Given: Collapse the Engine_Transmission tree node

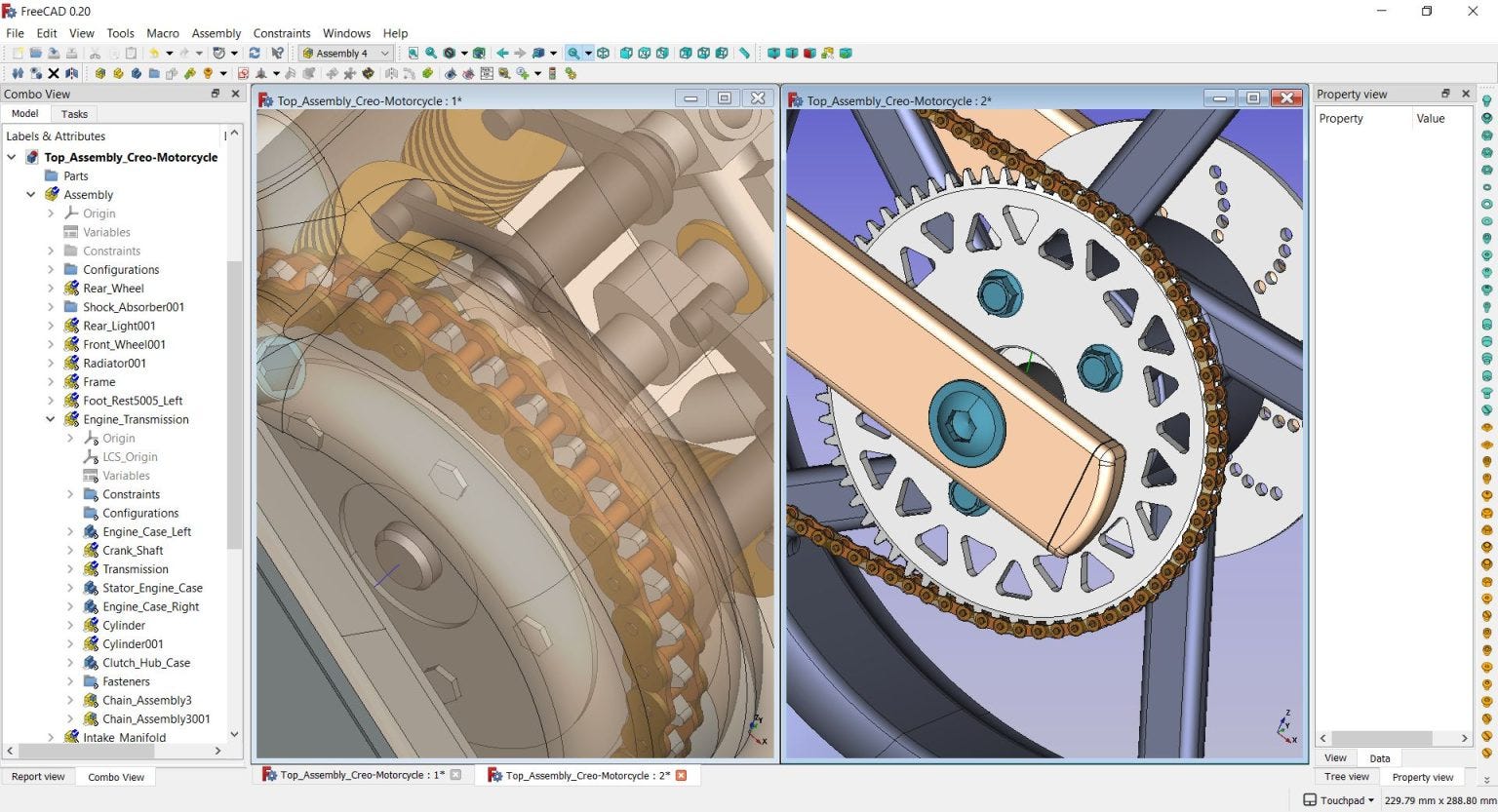Looking at the screenshot, I should 51,419.
